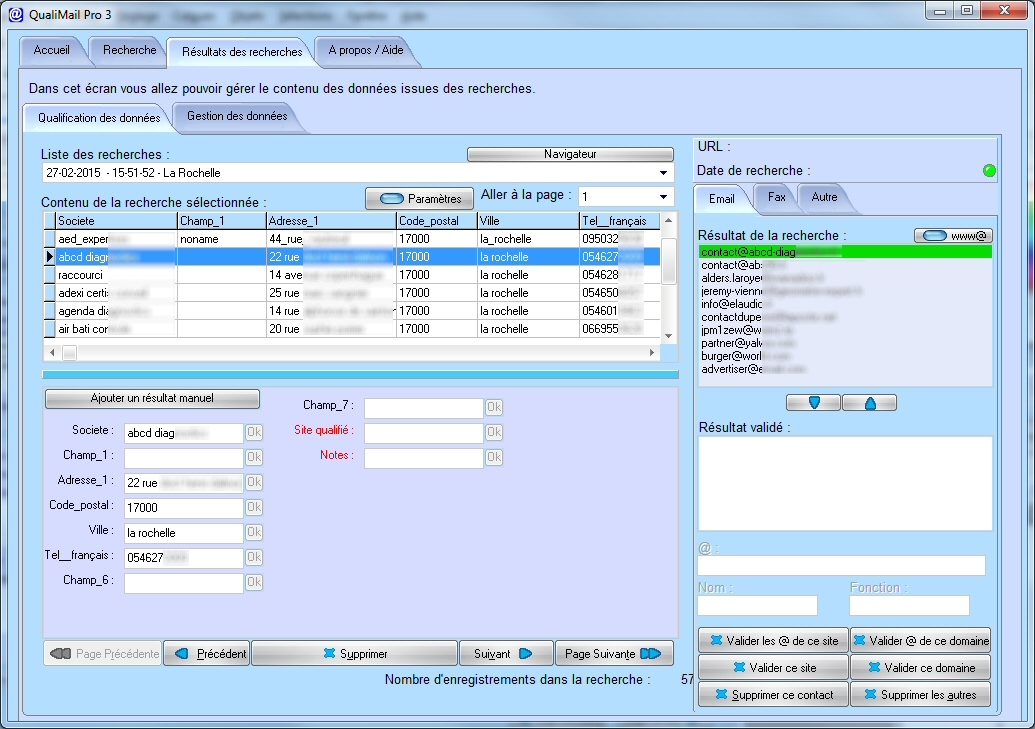The width and height of the screenshot is (1035, 729).
Task: Click the up arrow button above Résultat validé
Action: [x=869, y=403]
